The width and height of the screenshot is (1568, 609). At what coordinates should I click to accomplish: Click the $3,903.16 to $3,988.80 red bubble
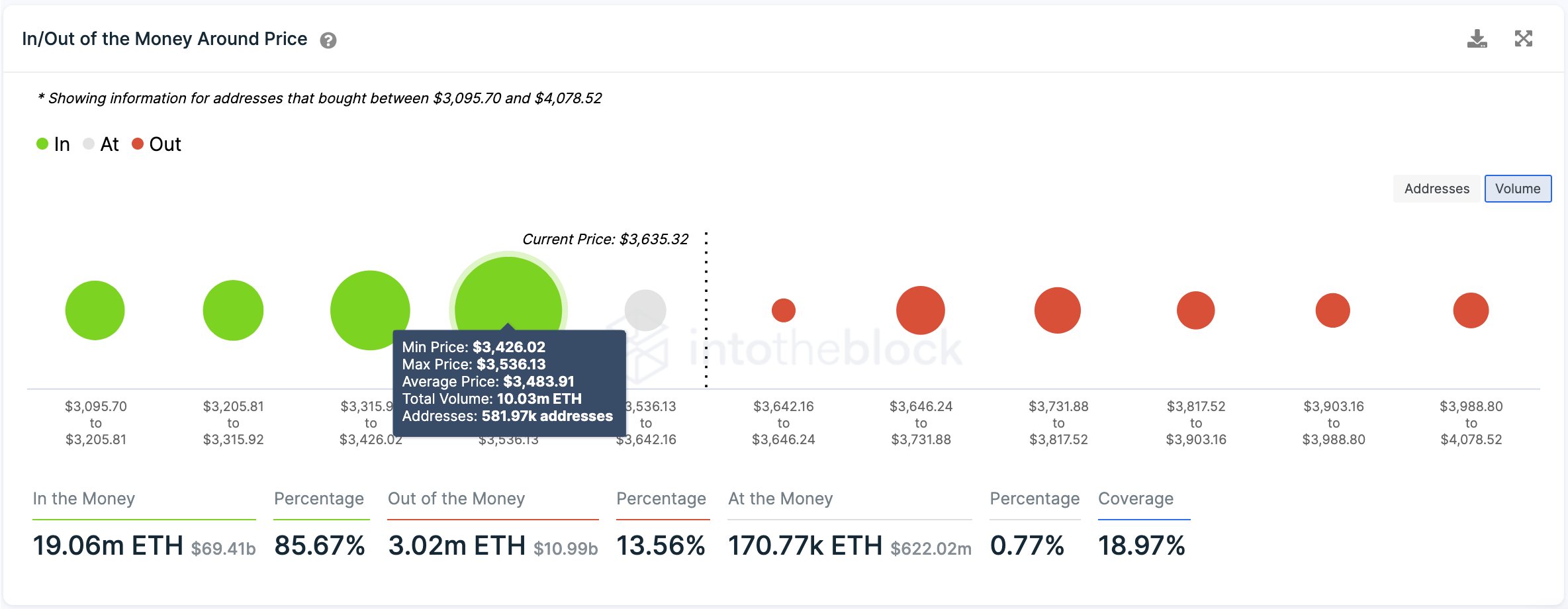click(x=1333, y=310)
